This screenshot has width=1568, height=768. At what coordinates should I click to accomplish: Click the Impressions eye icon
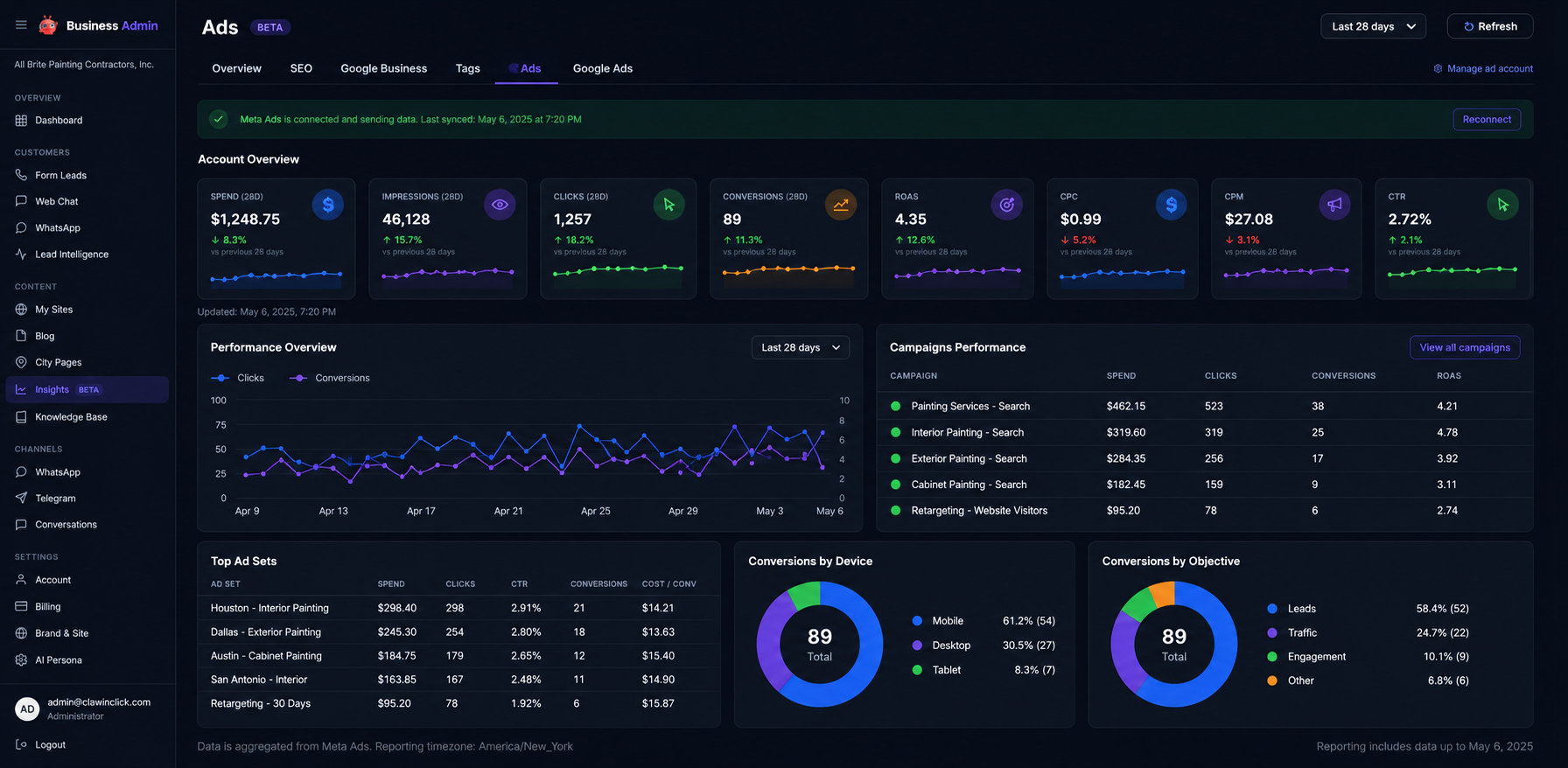500,205
